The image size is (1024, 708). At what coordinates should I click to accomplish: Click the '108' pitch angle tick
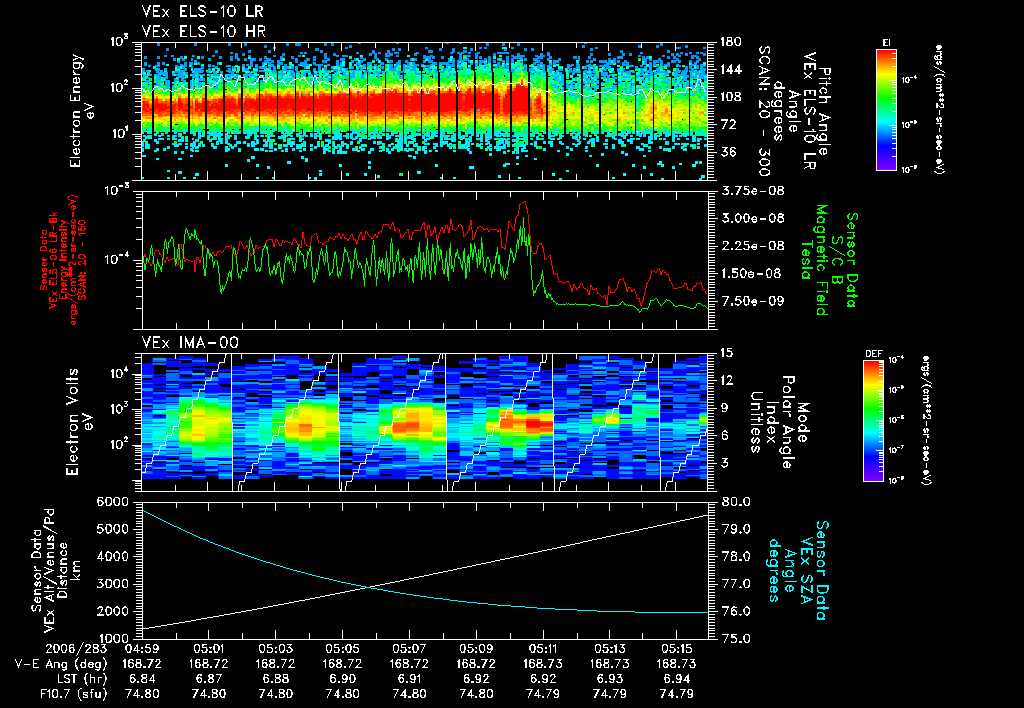click(730, 97)
